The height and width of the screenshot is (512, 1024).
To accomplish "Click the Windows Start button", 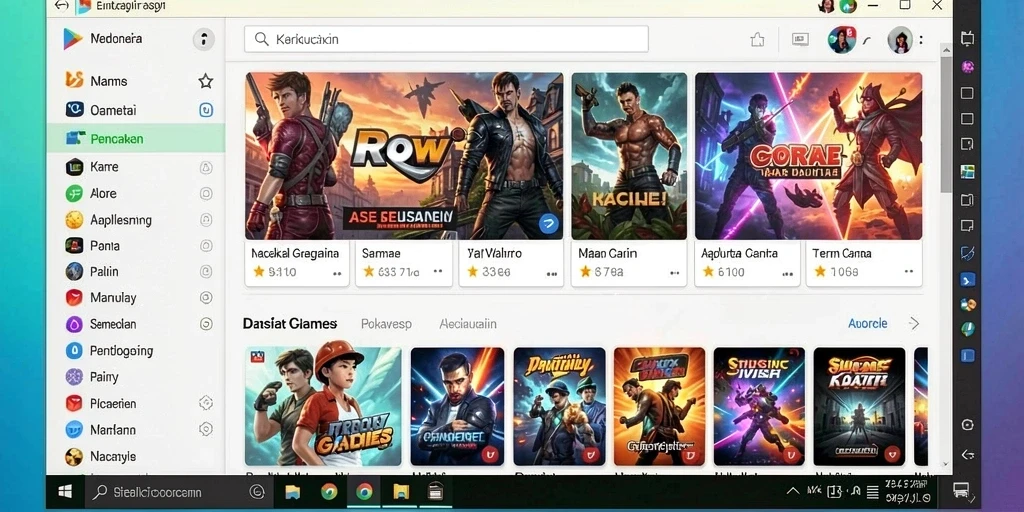I will coord(65,492).
